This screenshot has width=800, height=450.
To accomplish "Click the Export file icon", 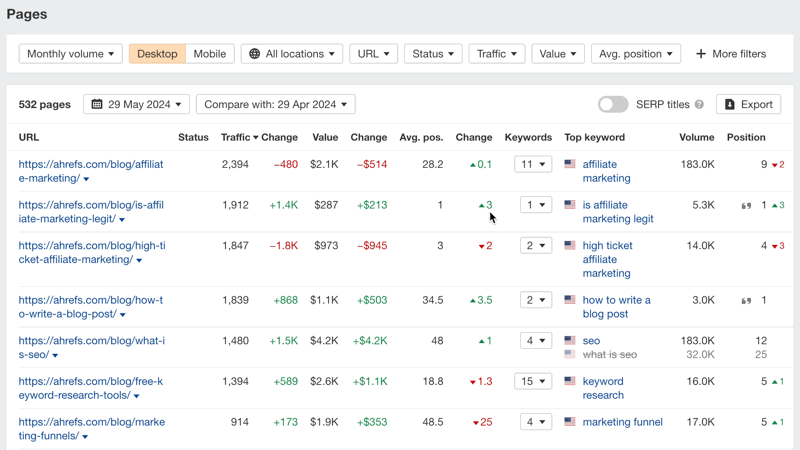I will [x=730, y=104].
